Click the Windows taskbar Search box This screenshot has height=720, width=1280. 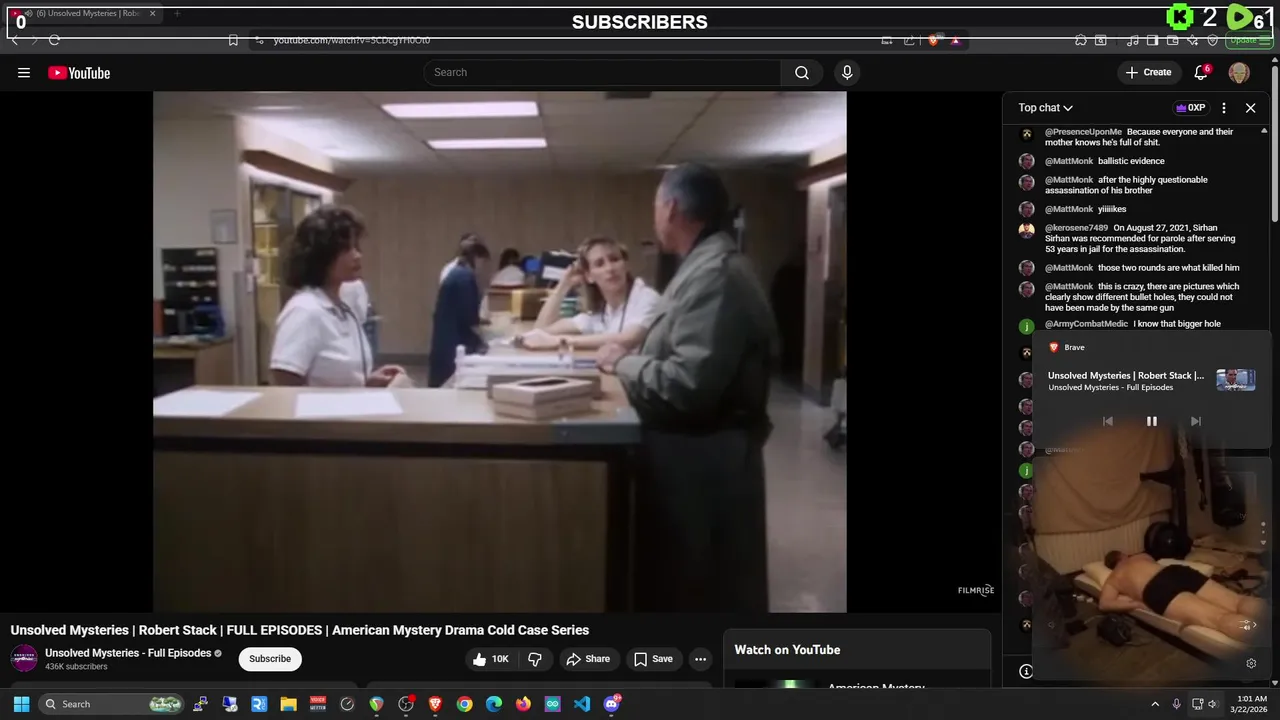(112, 704)
